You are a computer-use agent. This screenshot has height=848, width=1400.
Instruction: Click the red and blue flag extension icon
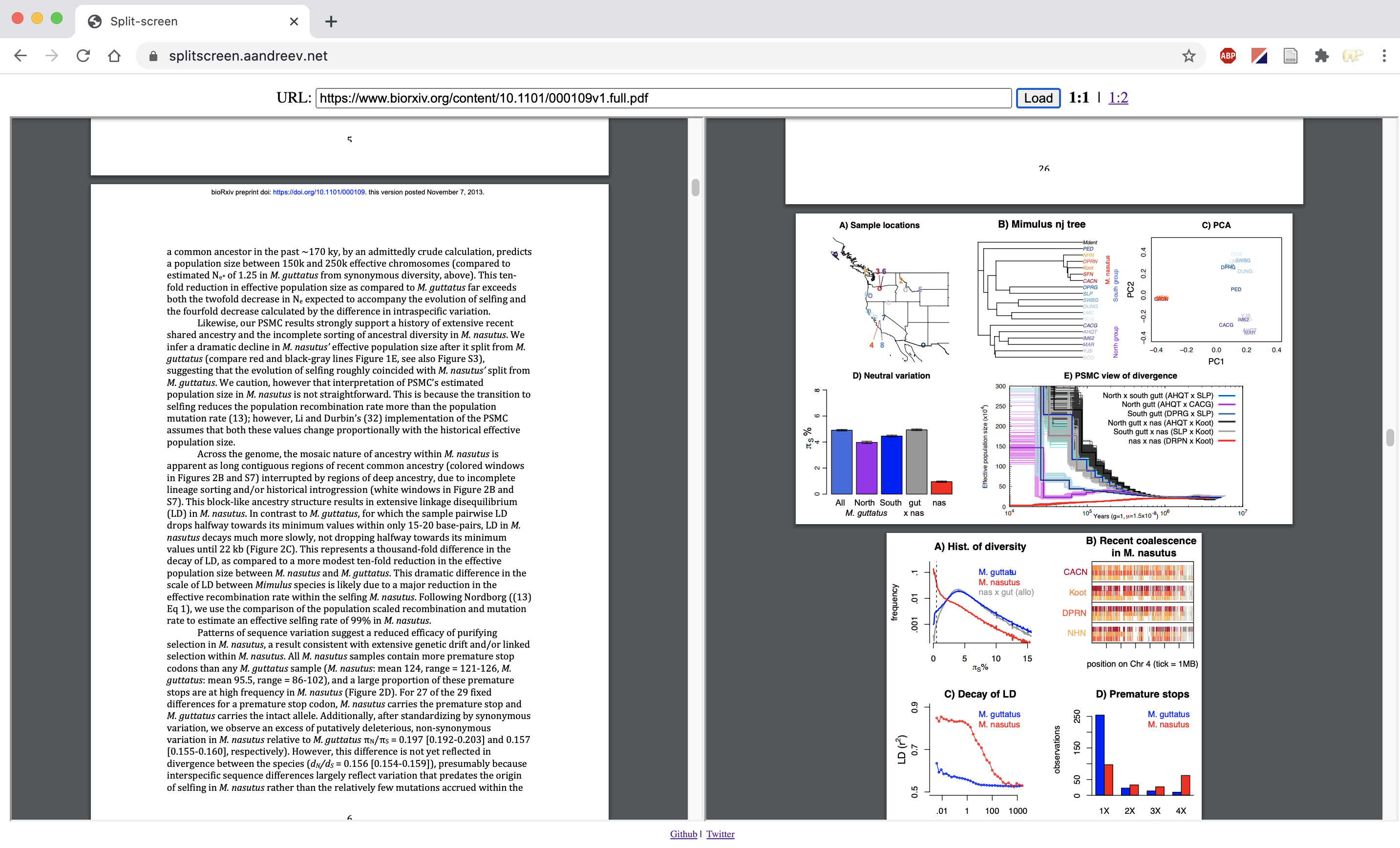1258,56
